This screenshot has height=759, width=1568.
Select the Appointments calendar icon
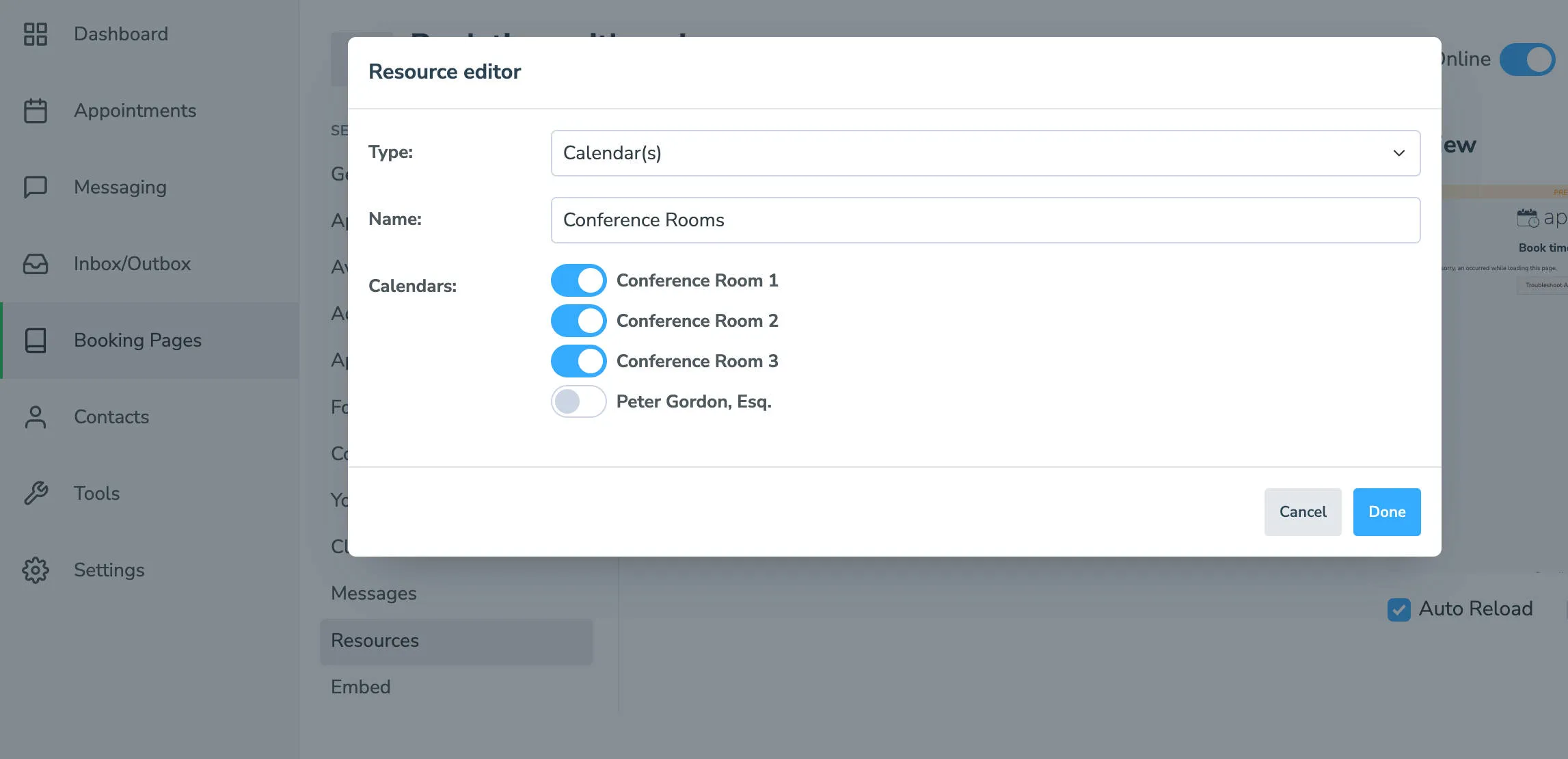[36, 110]
